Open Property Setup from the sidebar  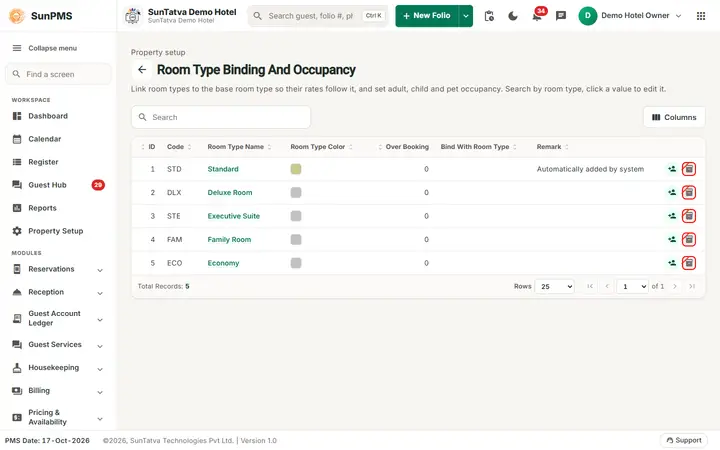[57, 231]
